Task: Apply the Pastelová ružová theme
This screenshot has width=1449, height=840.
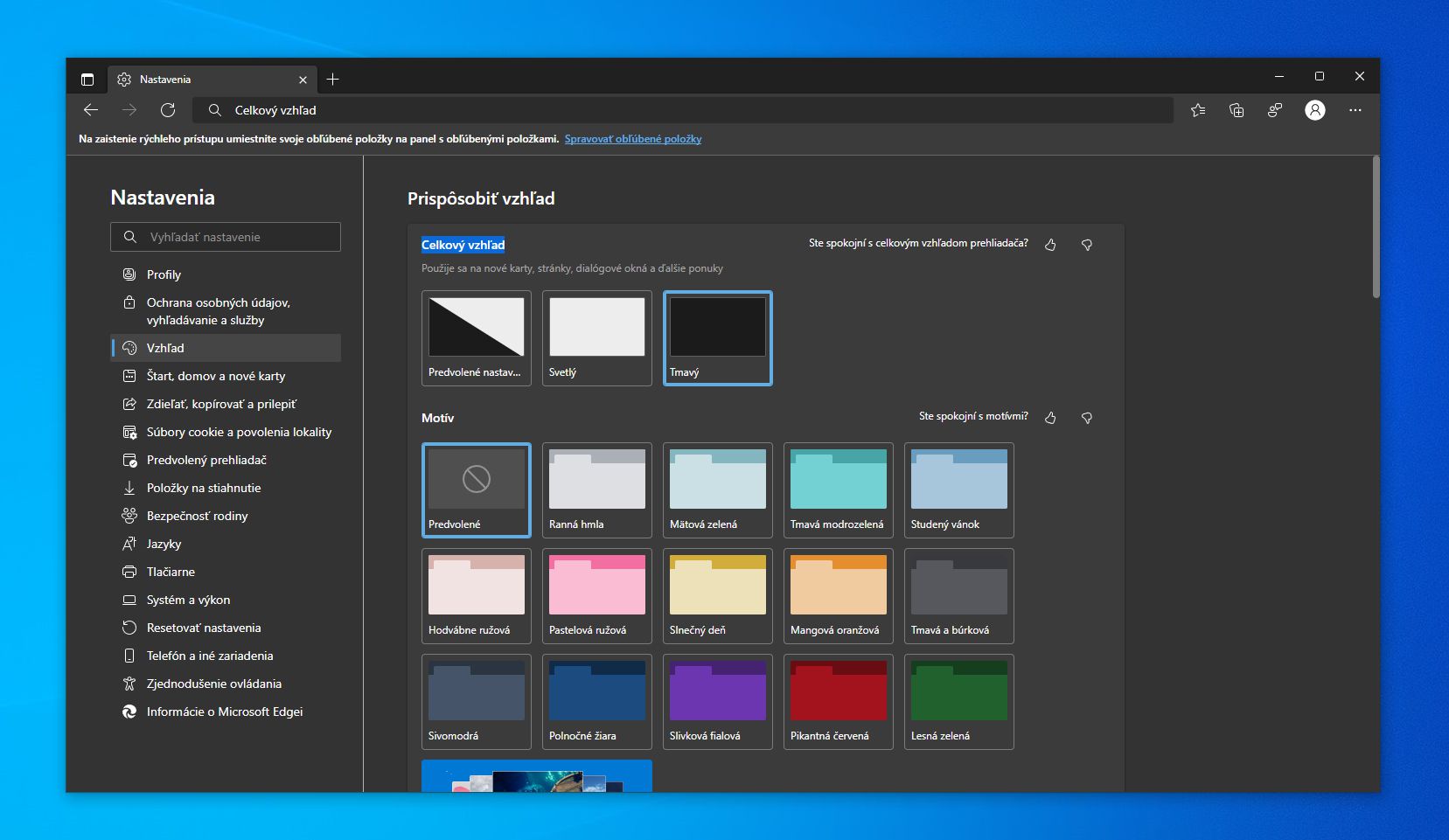Action: click(x=597, y=596)
